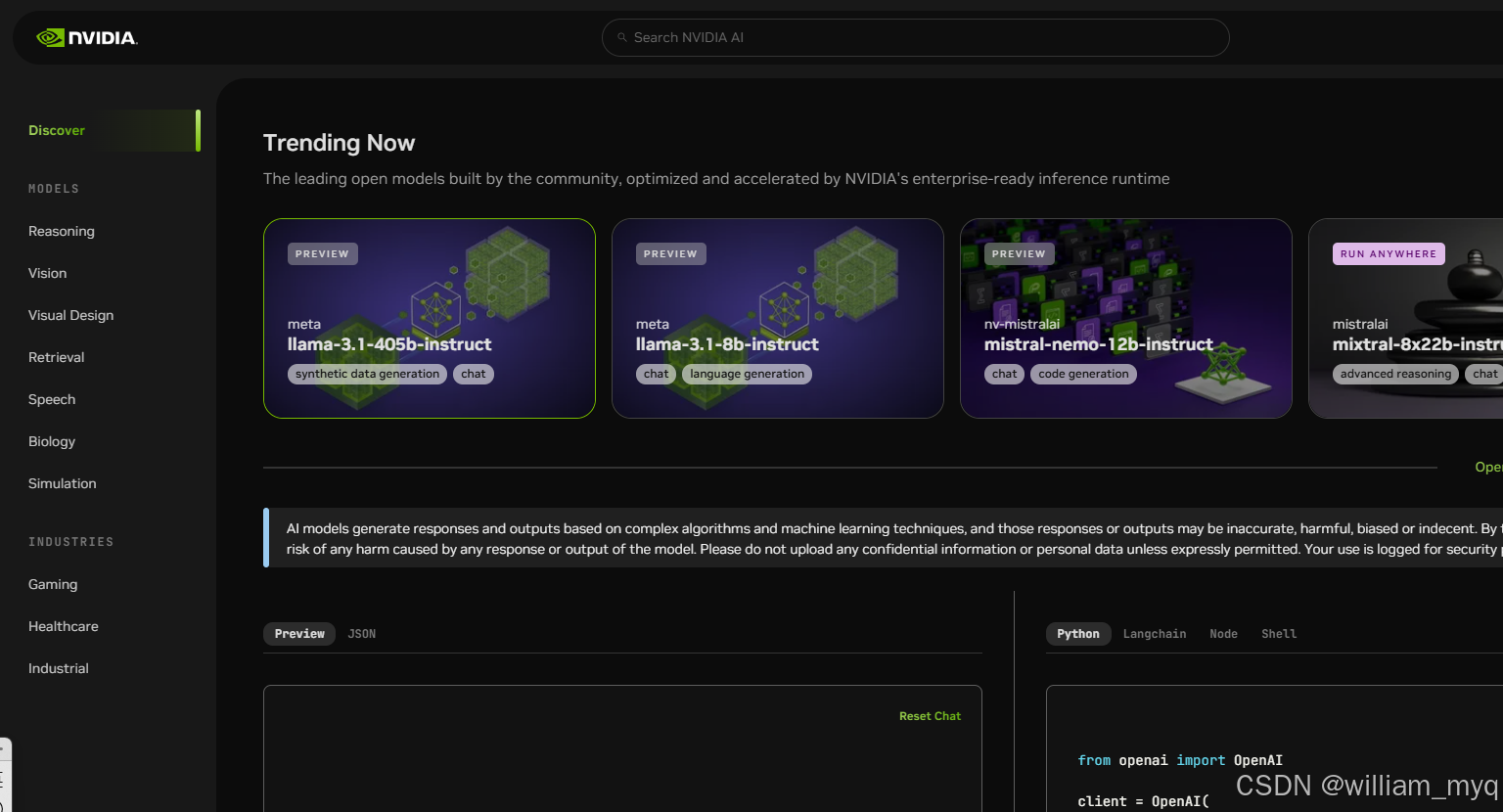Screen dimensions: 1503x812
Task: Click the search magnifier icon
Action: point(621,37)
